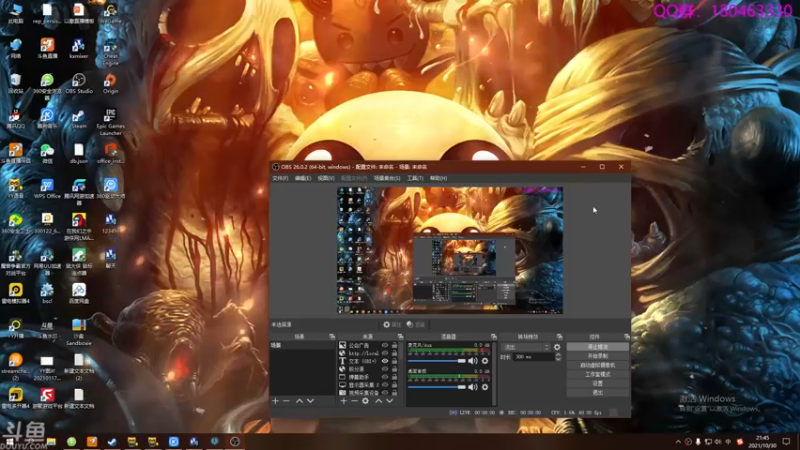Image resolution: width=800 pixels, height=450 pixels.
Task: Click the 停止推流 stop streaming button
Action: click(x=597, y=347)
